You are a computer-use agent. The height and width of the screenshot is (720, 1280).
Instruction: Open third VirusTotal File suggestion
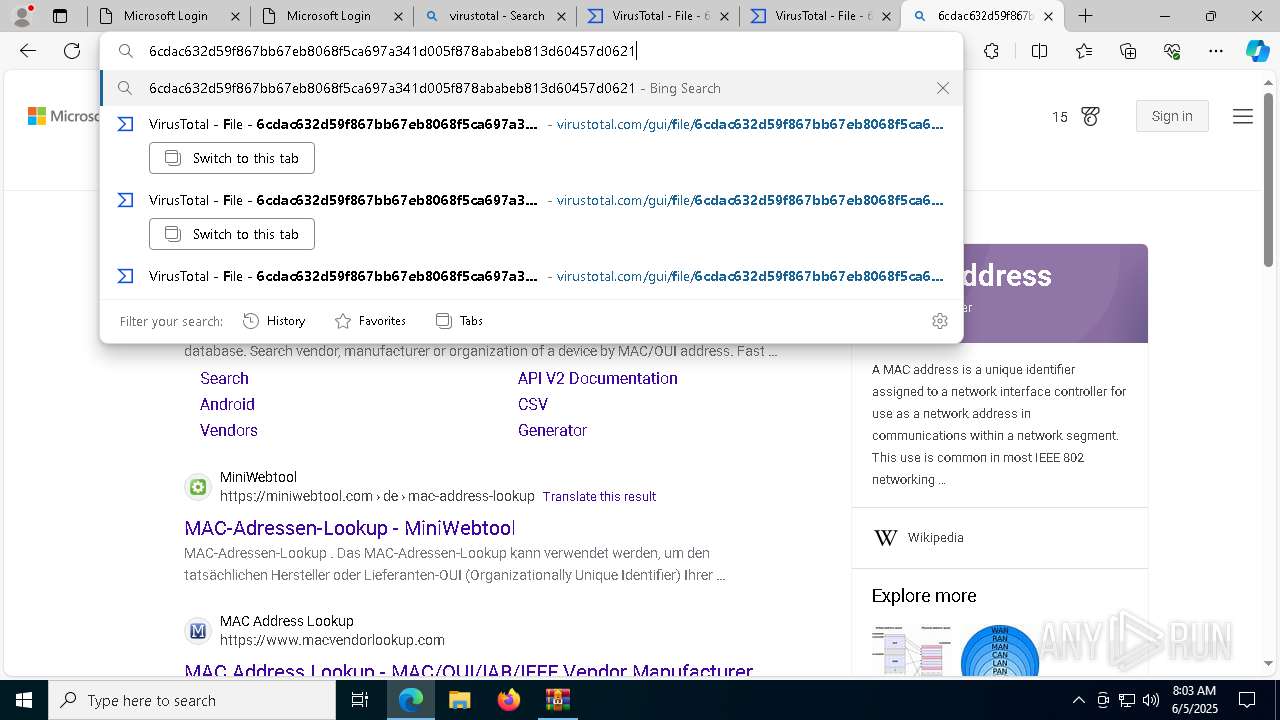tap(531, 276)
